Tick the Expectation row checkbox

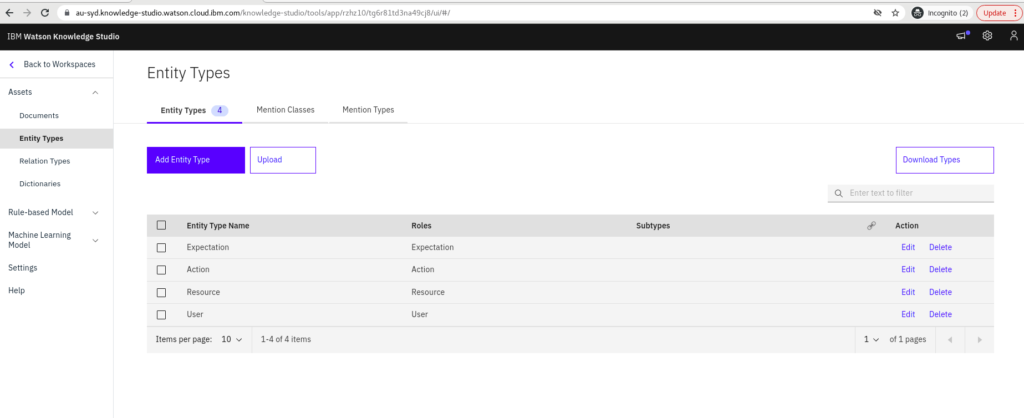[x=161, y=247]
